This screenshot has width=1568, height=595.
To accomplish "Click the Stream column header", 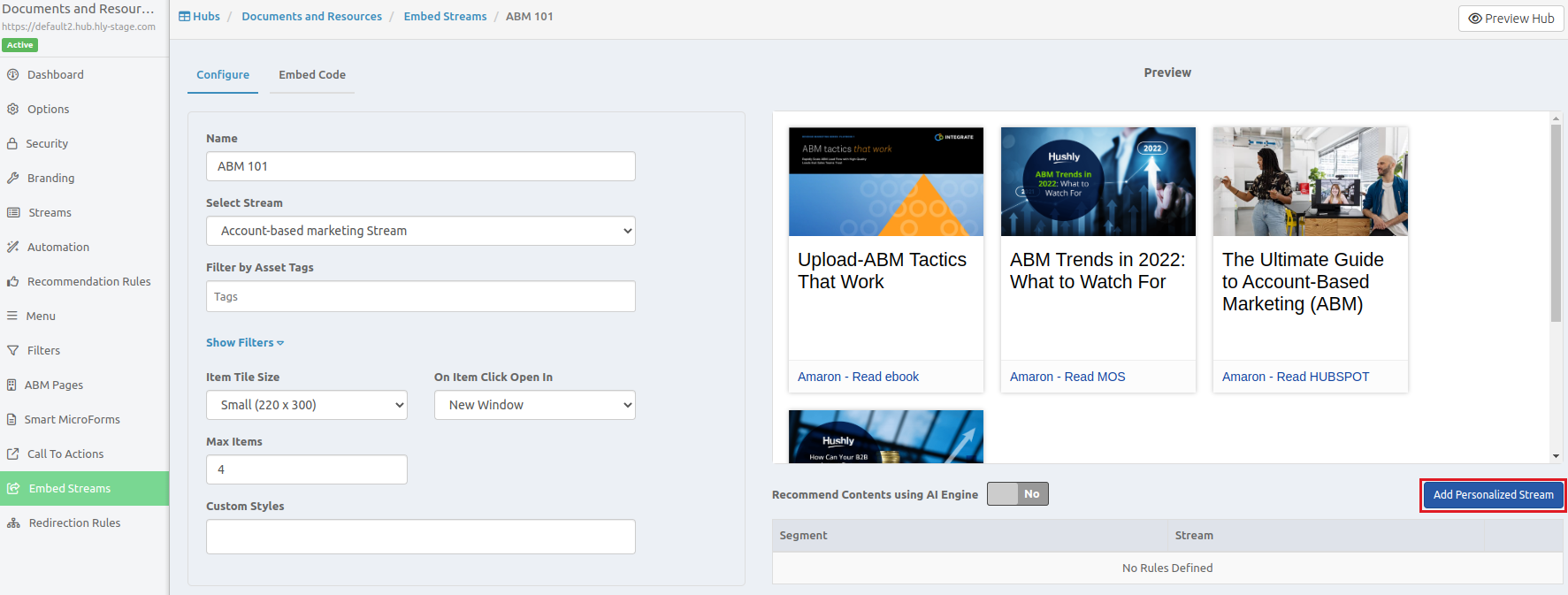I will pyautogui.click(x=1326, y=536).
